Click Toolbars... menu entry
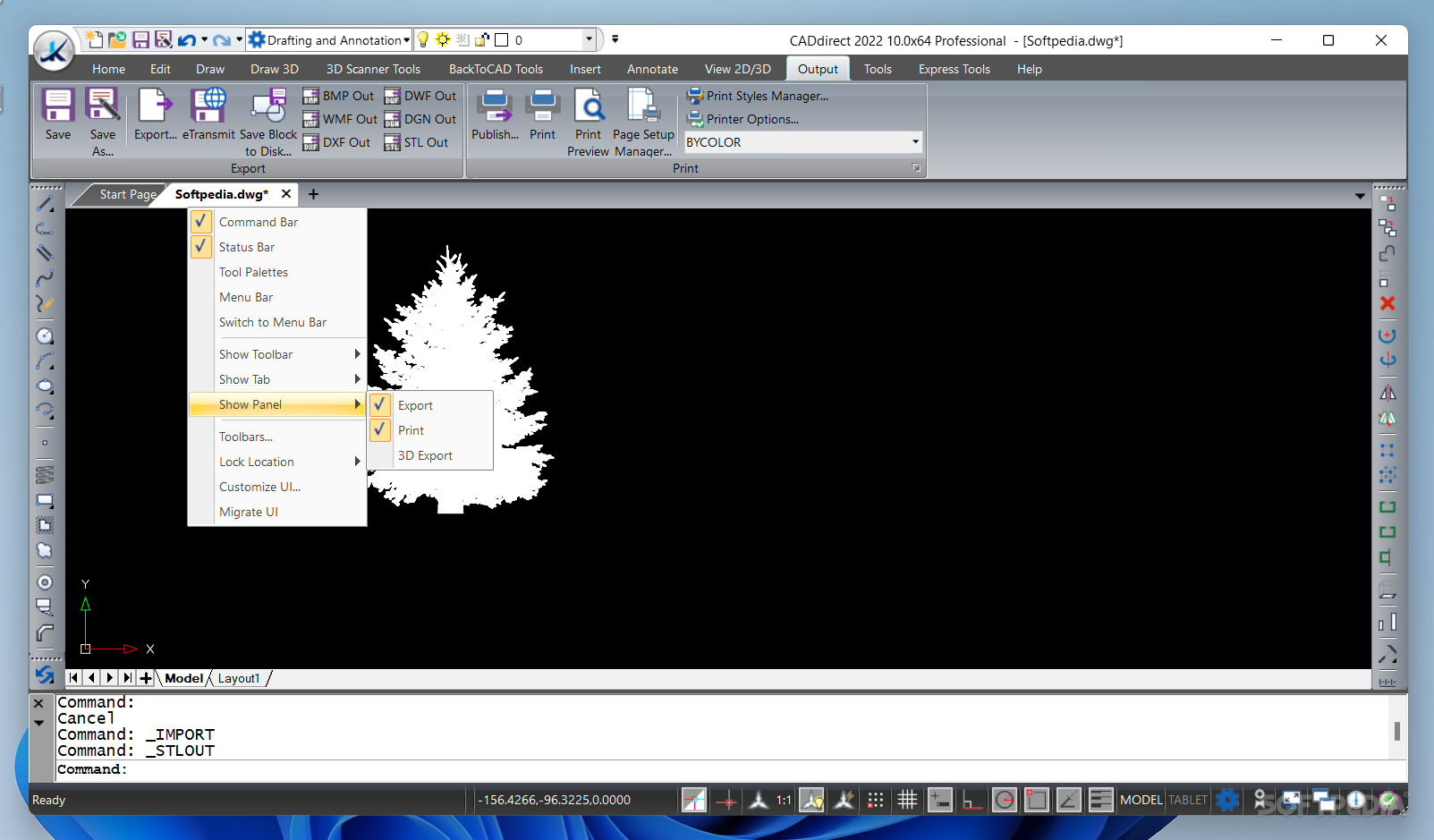The height and width of the screenshot is (840, 1434). (277, 437)
